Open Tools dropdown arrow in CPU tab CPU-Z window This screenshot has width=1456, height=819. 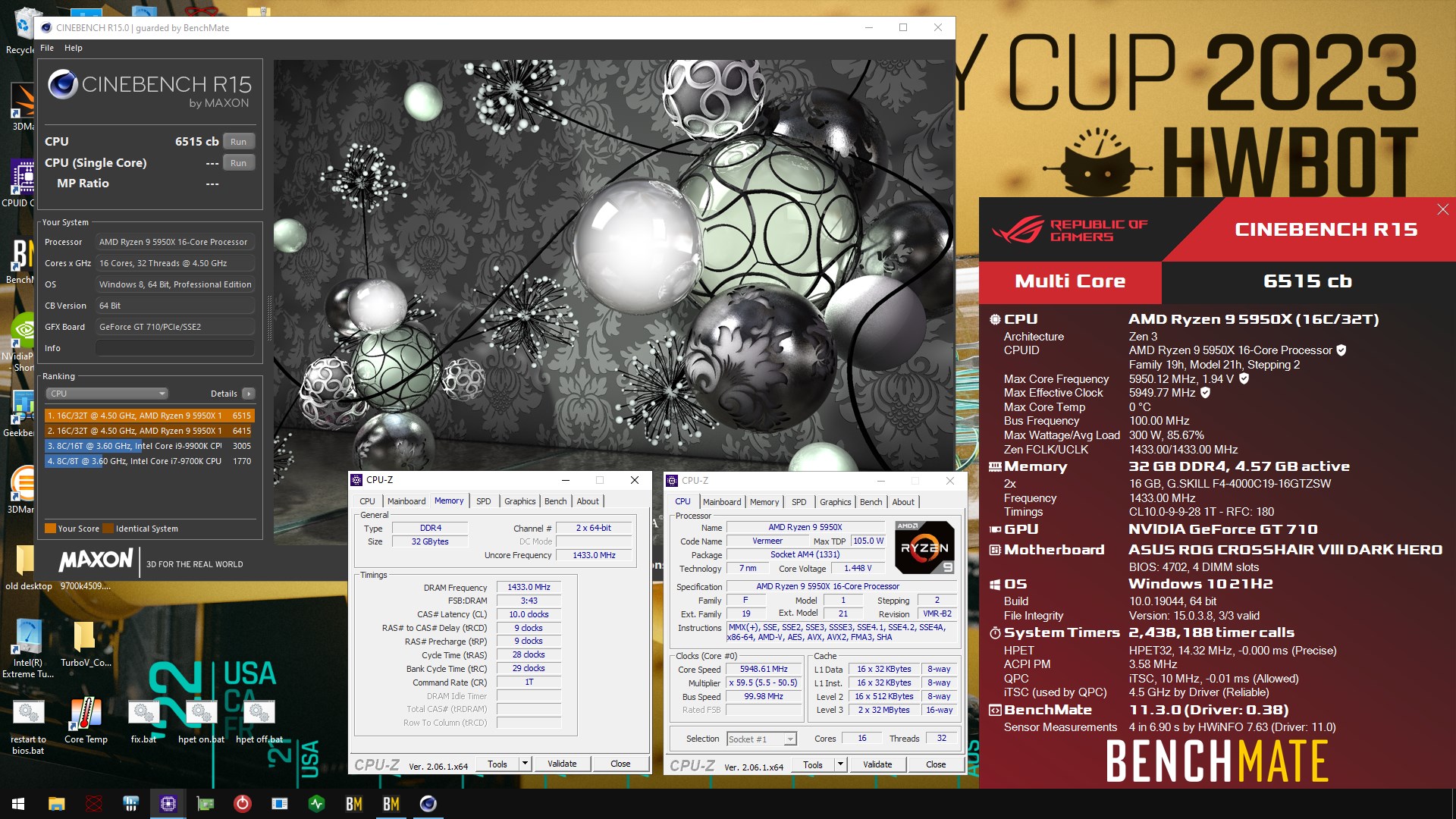840,764
